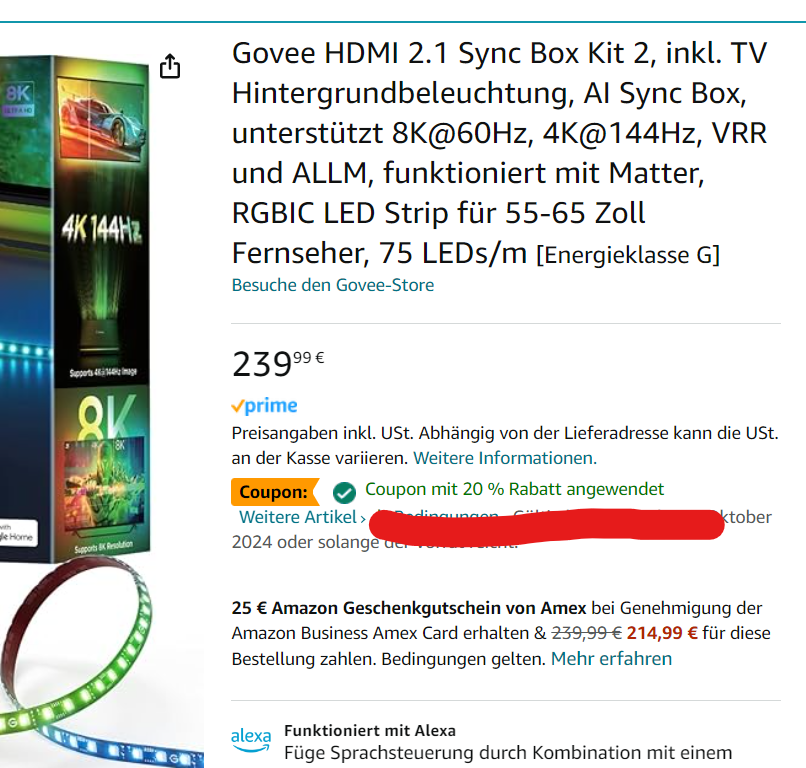The height and width of the screenshot is (768, 806).
Task: Toggle the green coupon applied checkmark
Action: pos(344,492)
